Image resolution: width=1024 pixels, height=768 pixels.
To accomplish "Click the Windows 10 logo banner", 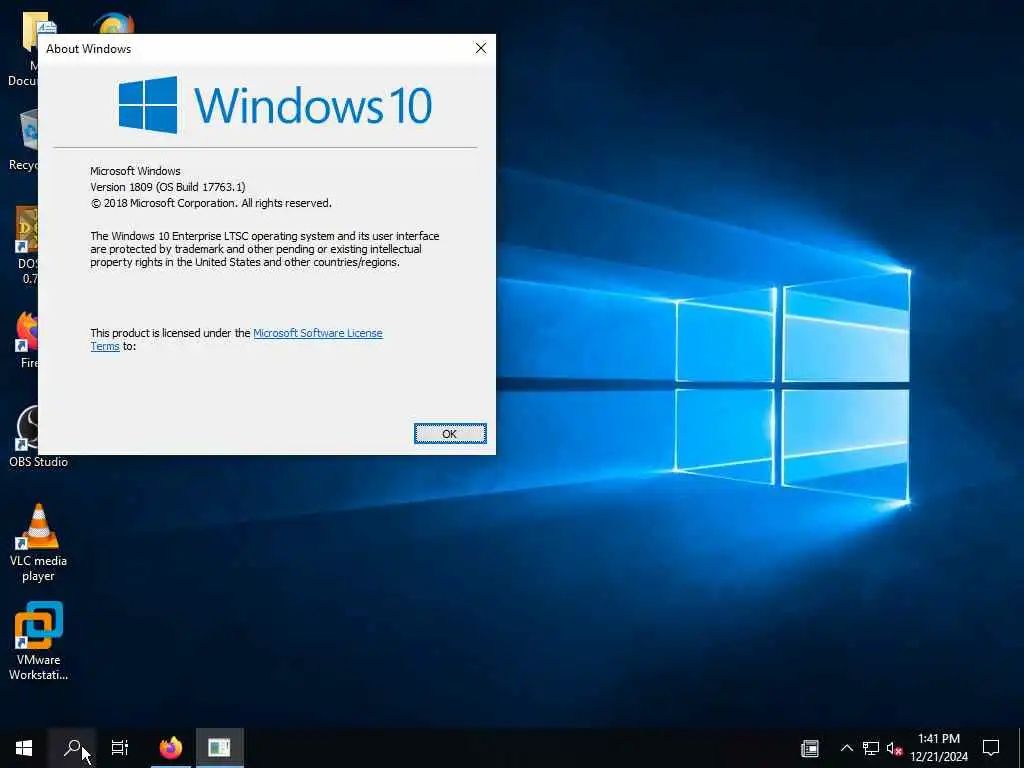I will pos(275,104).
